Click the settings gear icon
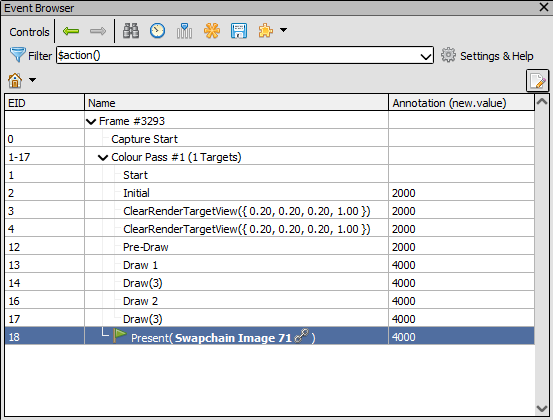The width and height of the screenshot is (553, 420). 448,55
